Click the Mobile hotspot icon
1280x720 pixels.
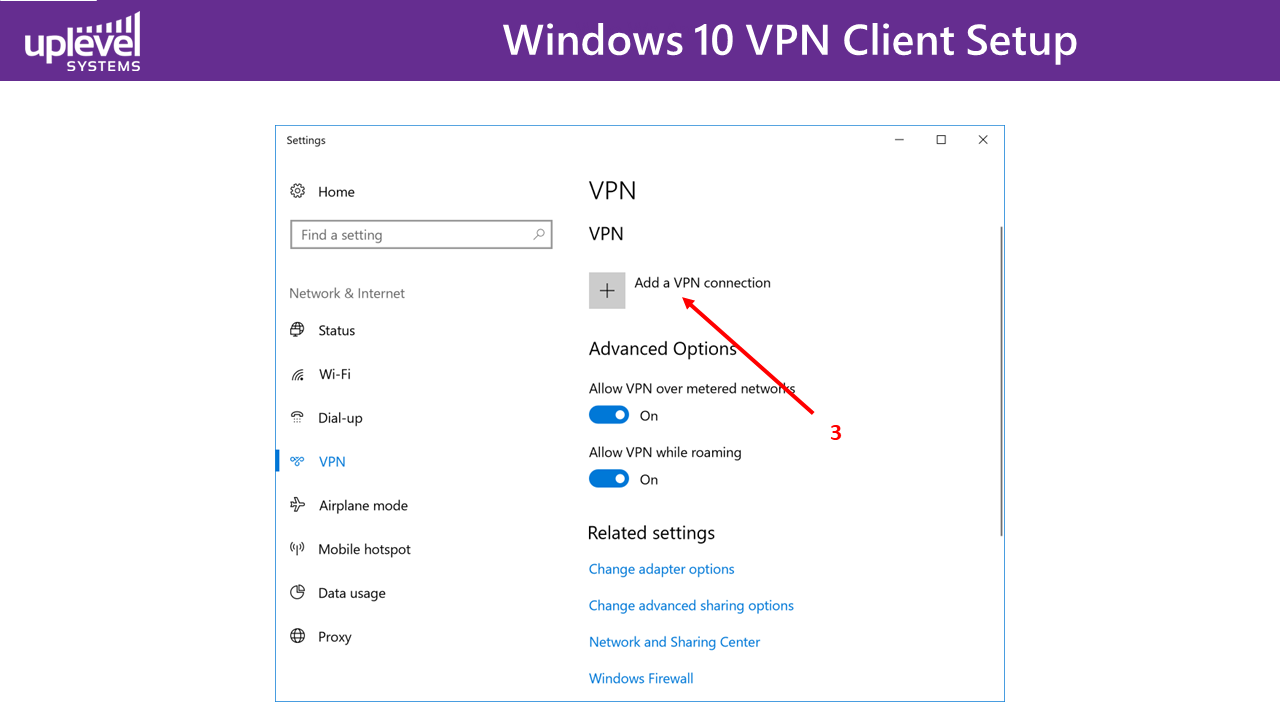(x=297, y=549)
